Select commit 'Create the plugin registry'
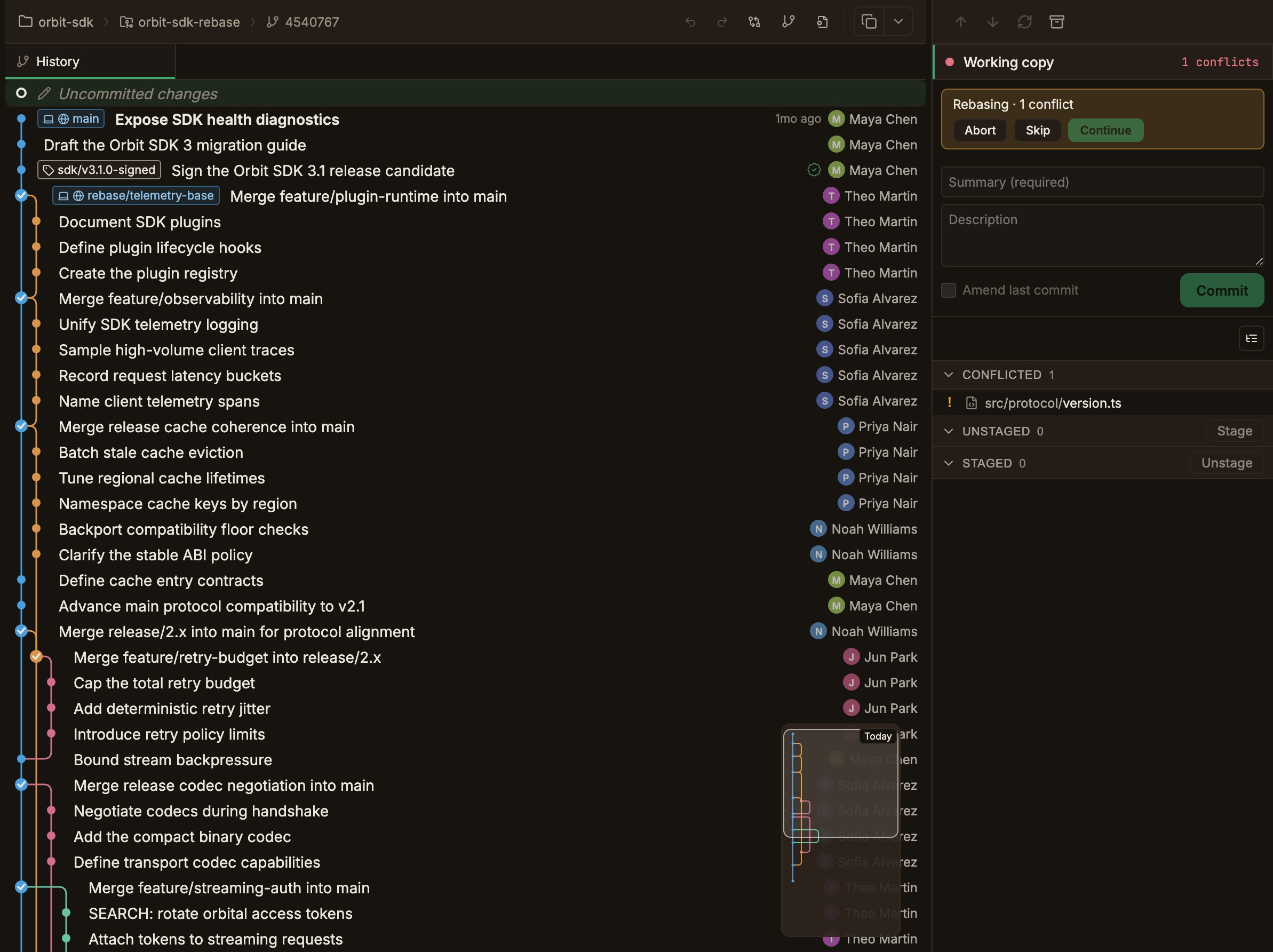Viewport: 1273px width, 952px height. click(148, 273)
